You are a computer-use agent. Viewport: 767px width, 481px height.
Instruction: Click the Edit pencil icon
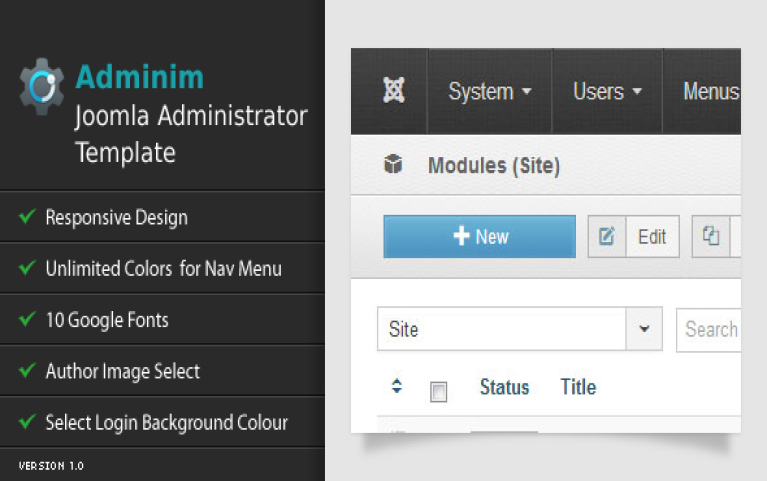tap(607, 236)
